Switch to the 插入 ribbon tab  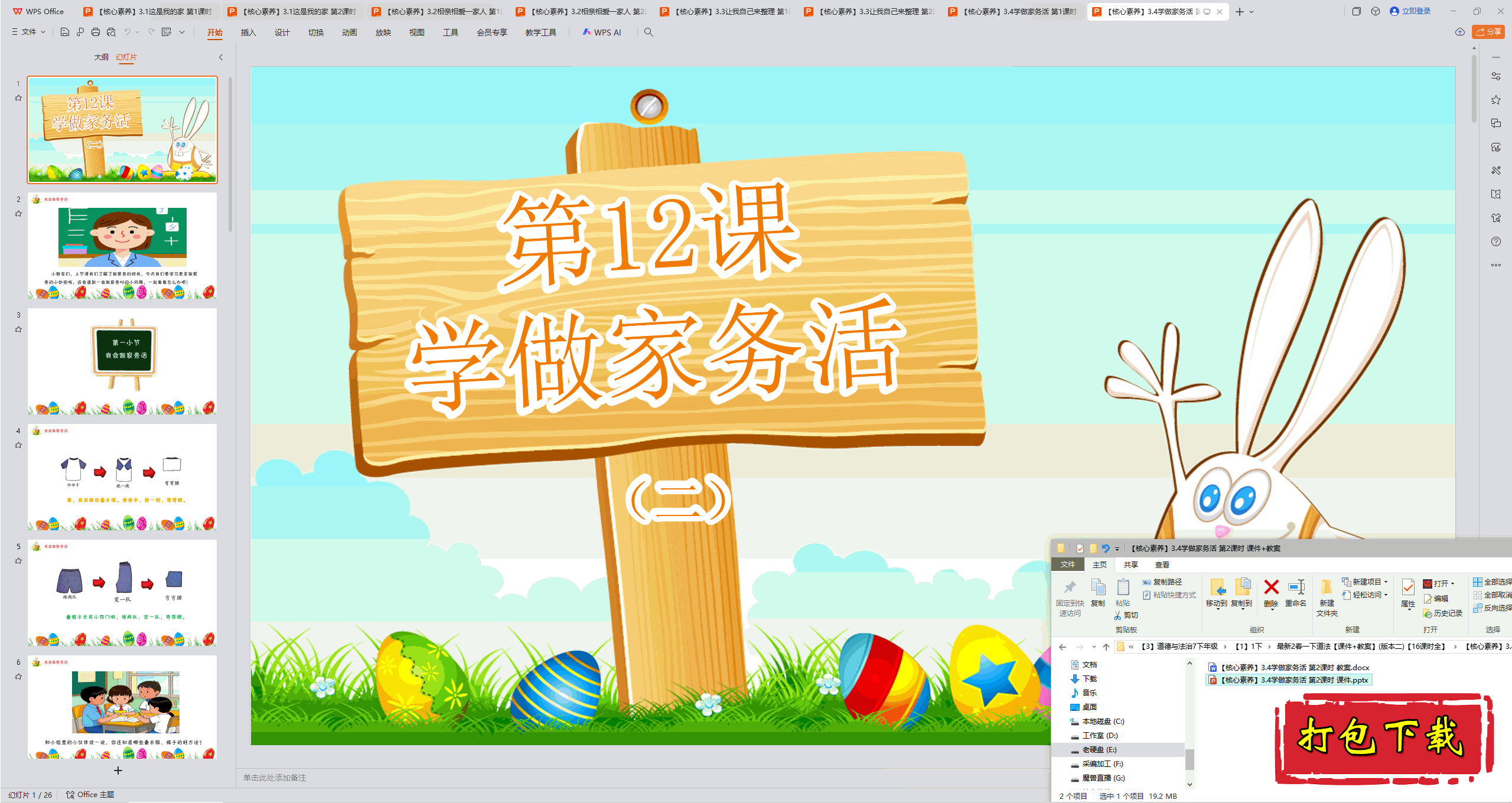(248, 32)
